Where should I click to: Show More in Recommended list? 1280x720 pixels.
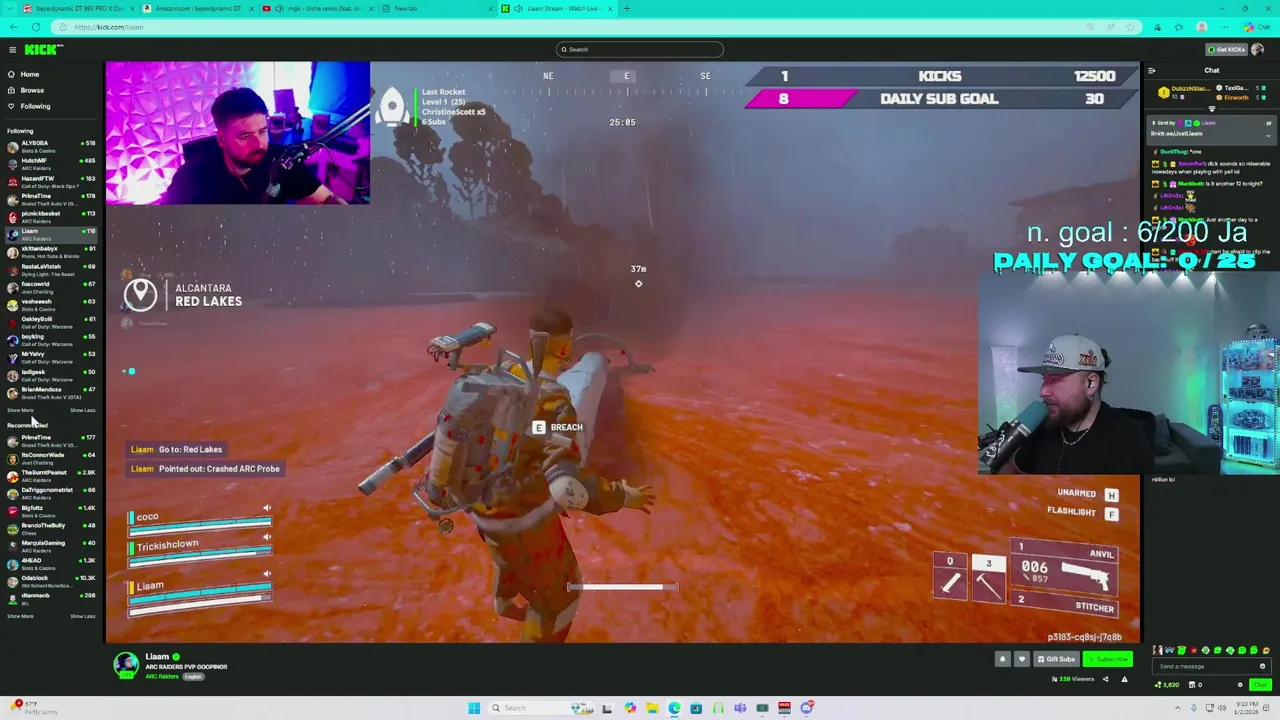point(20,616)
